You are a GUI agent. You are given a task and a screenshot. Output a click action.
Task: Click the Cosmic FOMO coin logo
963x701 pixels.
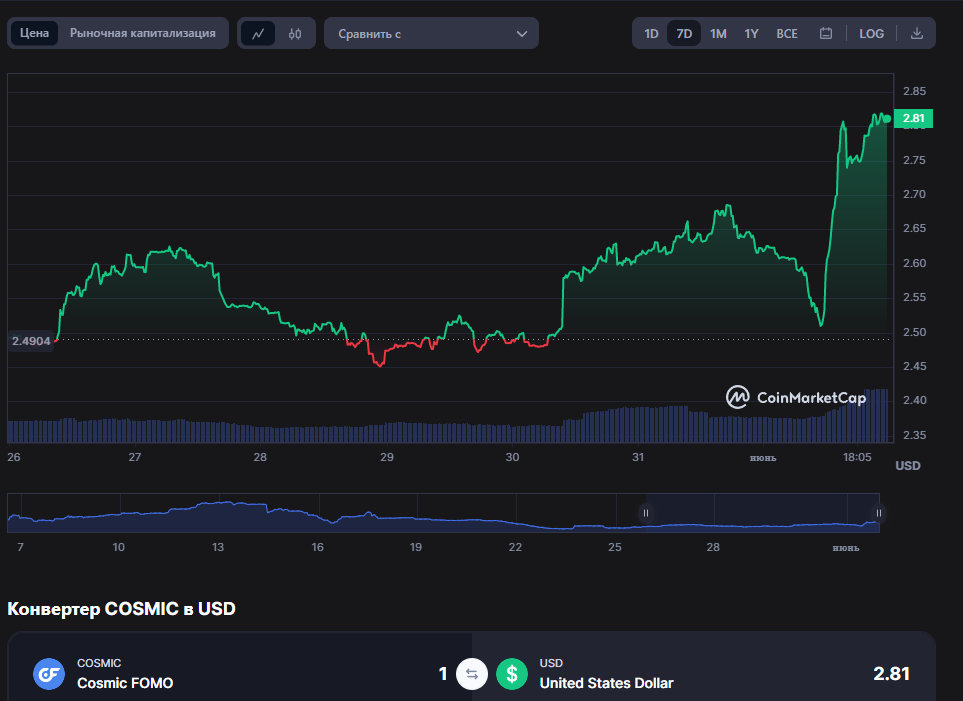click(x=49, y=674)
